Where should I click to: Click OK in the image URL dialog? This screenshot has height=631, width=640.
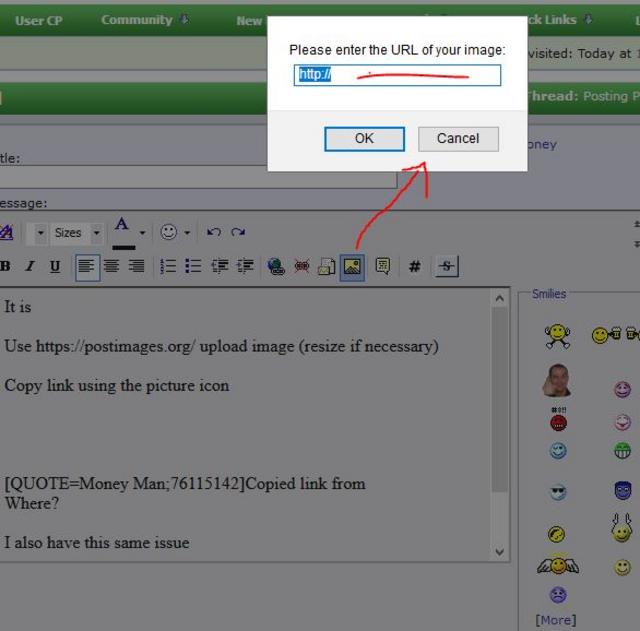[364, 139]
